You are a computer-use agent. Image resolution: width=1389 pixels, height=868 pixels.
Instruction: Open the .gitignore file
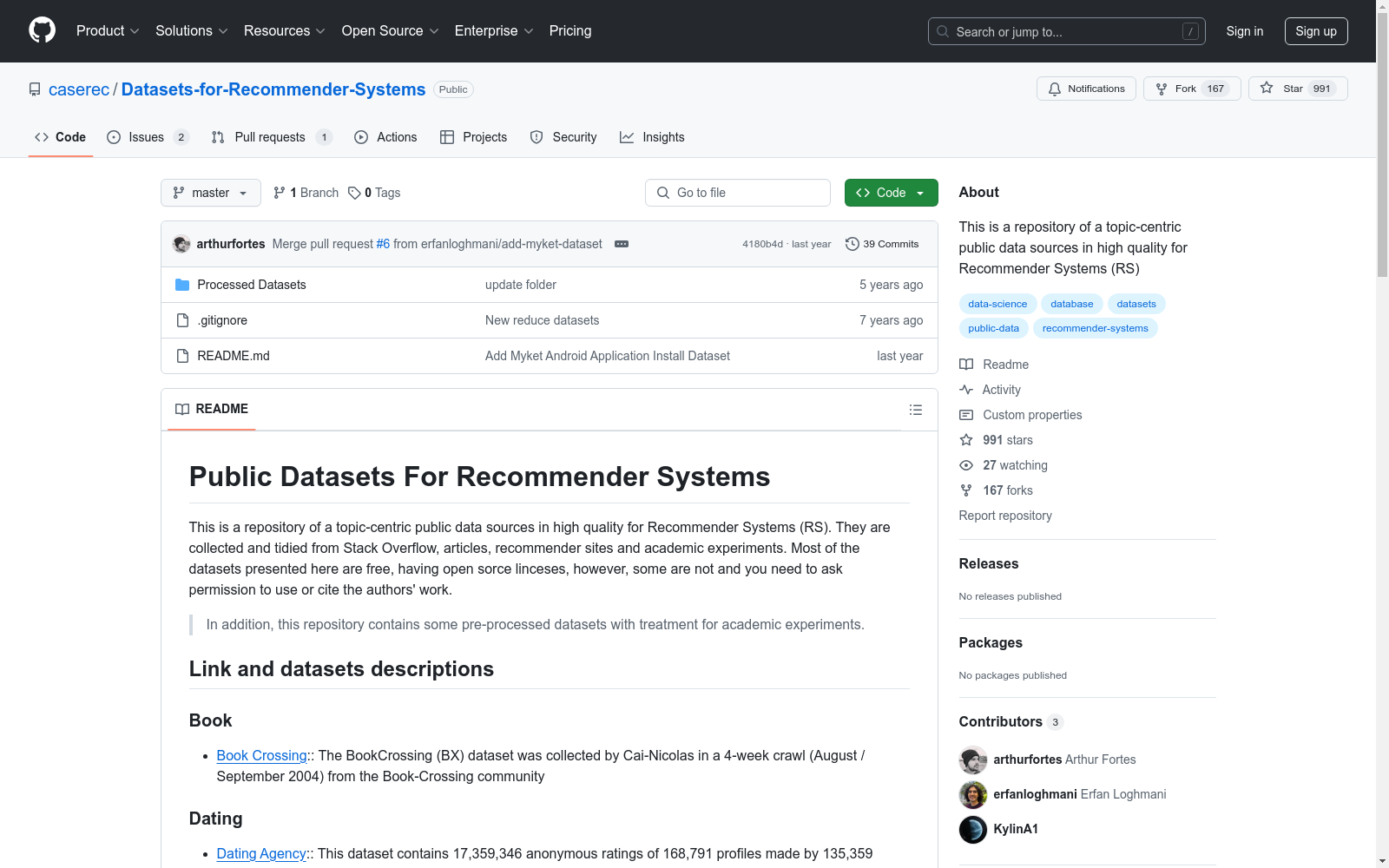click(x=222, y=320)
